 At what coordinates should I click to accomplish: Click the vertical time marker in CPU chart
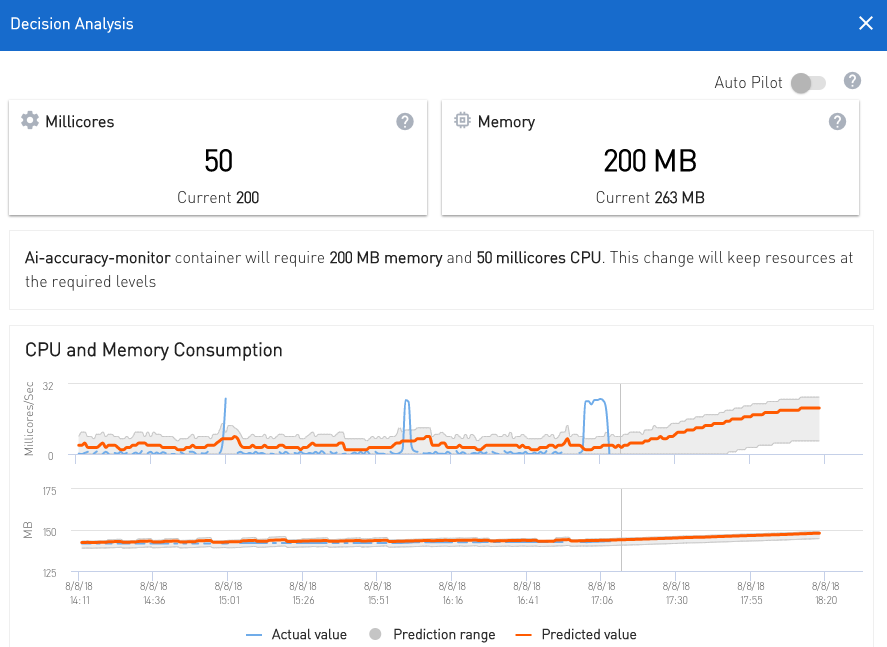(620, 420)
